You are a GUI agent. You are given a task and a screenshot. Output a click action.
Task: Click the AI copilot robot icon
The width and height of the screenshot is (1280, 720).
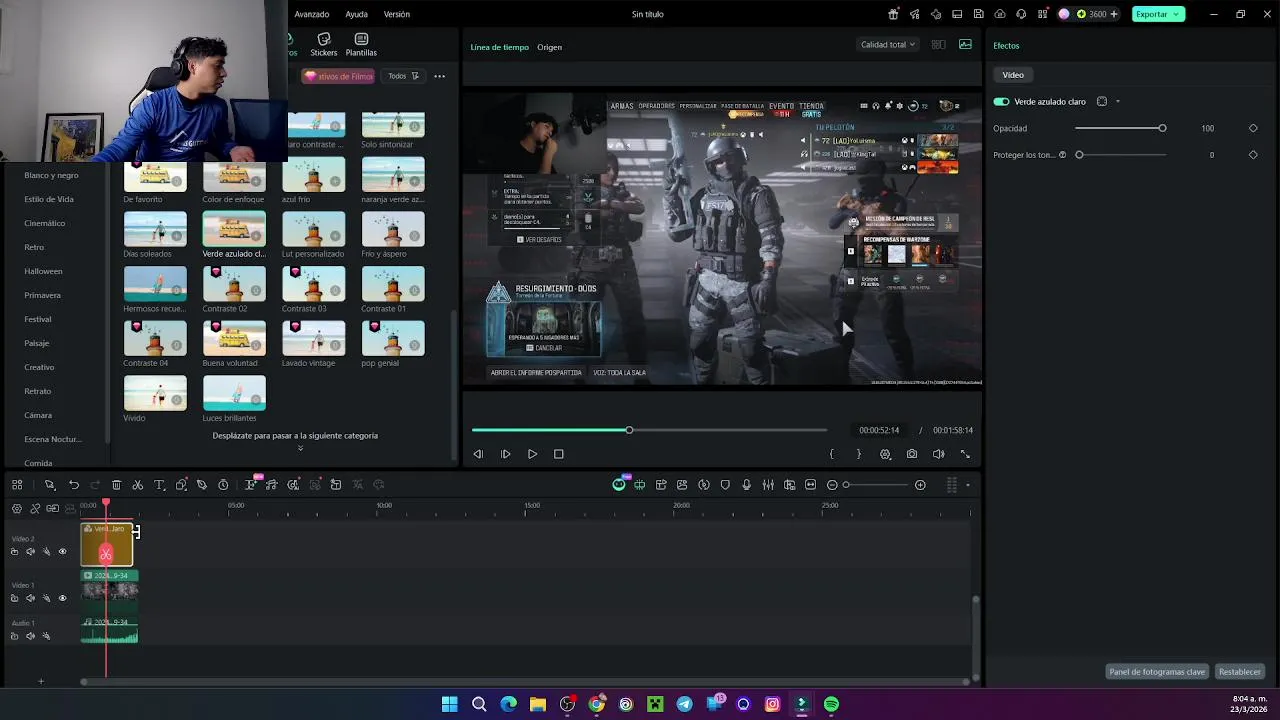pos(619,485)
